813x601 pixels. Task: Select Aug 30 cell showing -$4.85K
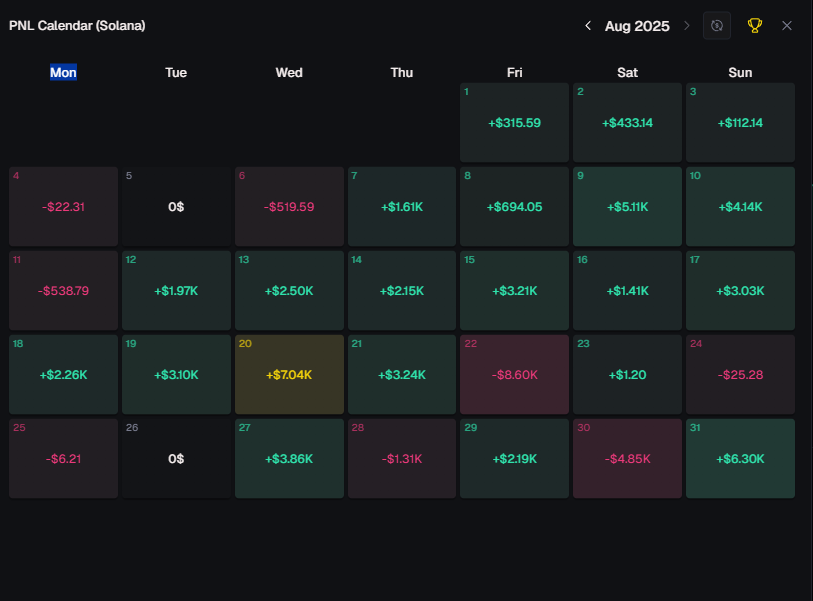[627, 458]
